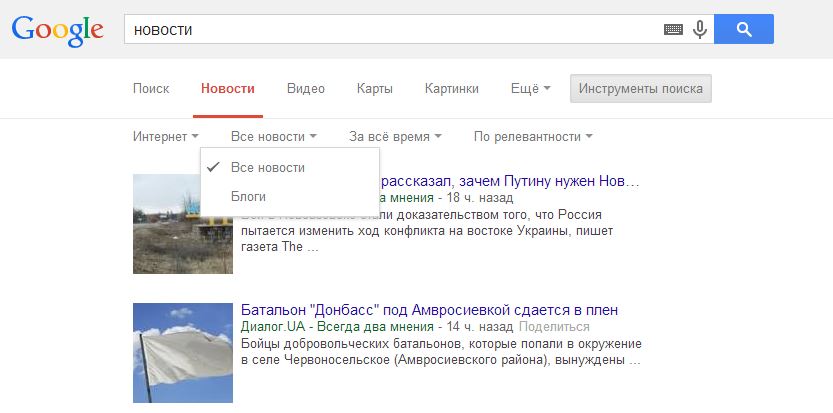Screen dimensions: 833x413
Task: Click the microphone voice search icon
Action: point(699,30)
